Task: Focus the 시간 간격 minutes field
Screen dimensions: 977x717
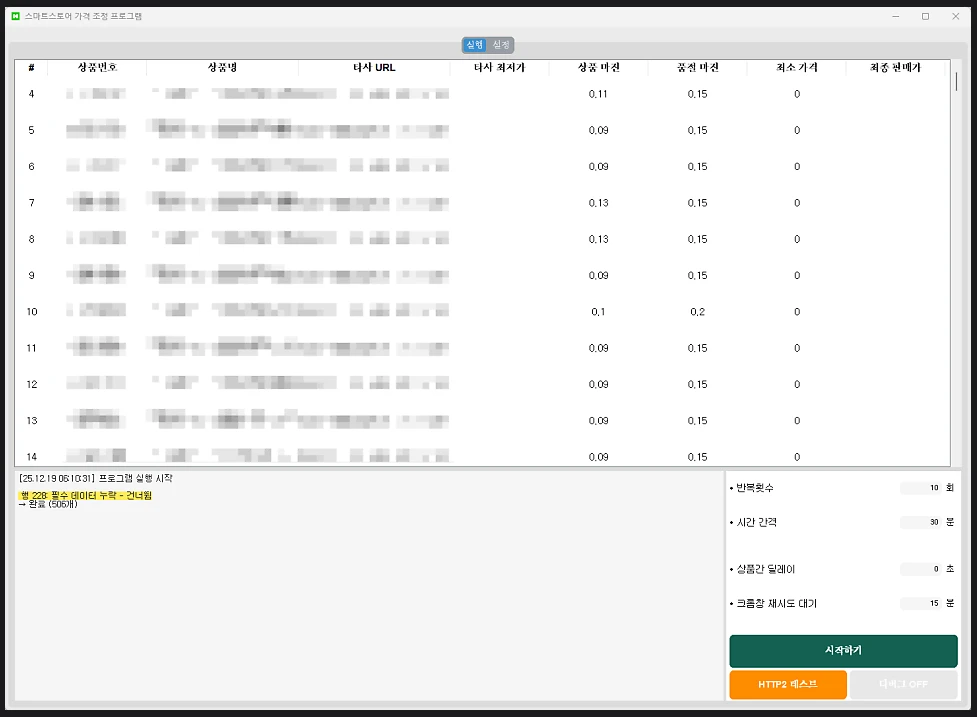Action: pyautogui.click(x=921, y=522)
